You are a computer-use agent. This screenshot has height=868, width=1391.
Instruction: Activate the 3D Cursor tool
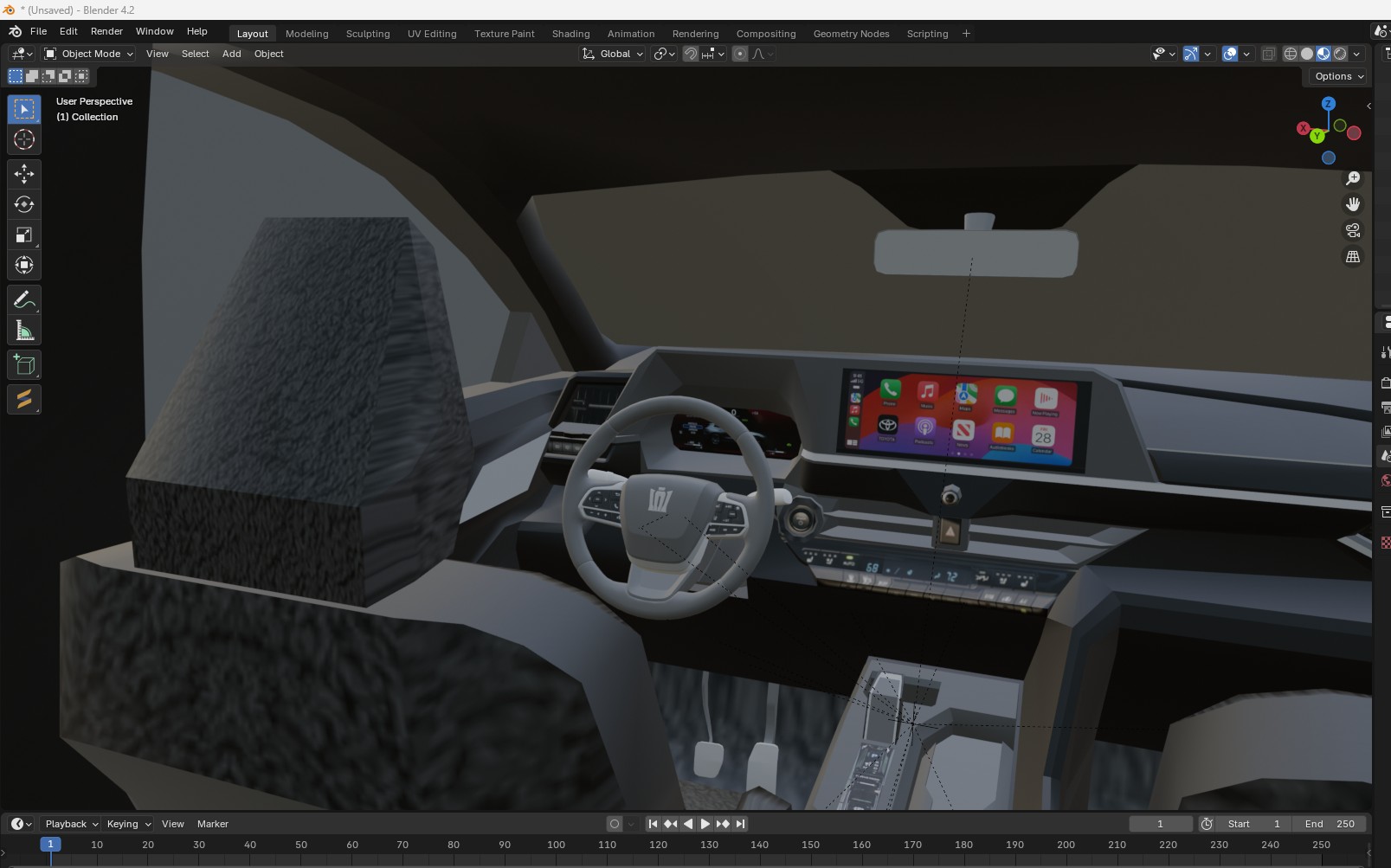click(x=23, y=139)
